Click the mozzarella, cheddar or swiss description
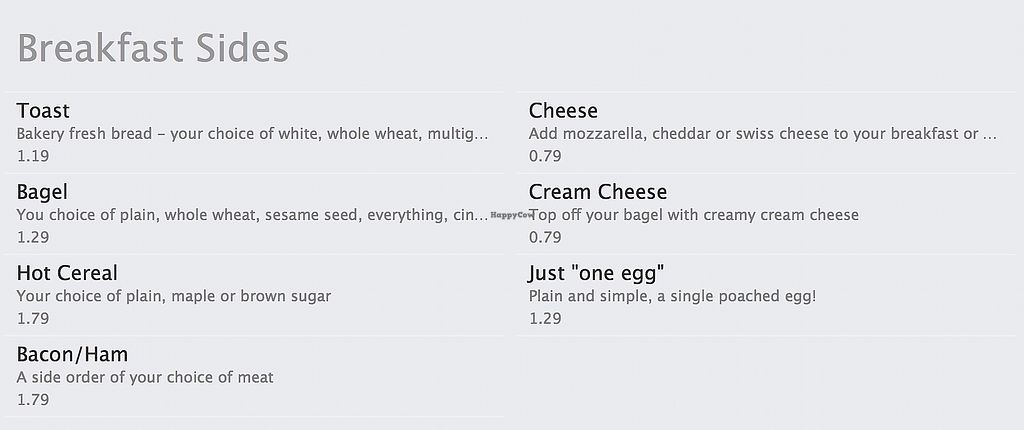 pos(762,134)
